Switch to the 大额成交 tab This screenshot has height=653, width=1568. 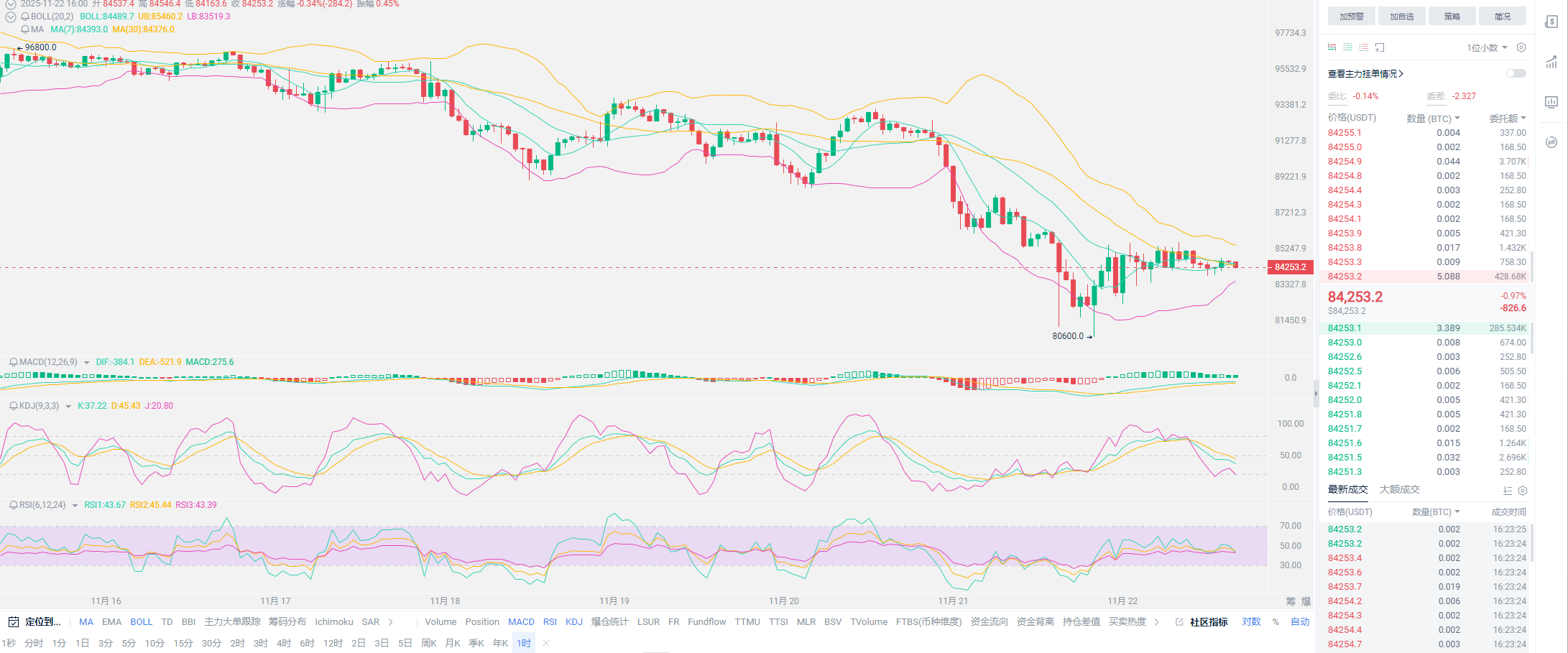tap(1399, 490)
